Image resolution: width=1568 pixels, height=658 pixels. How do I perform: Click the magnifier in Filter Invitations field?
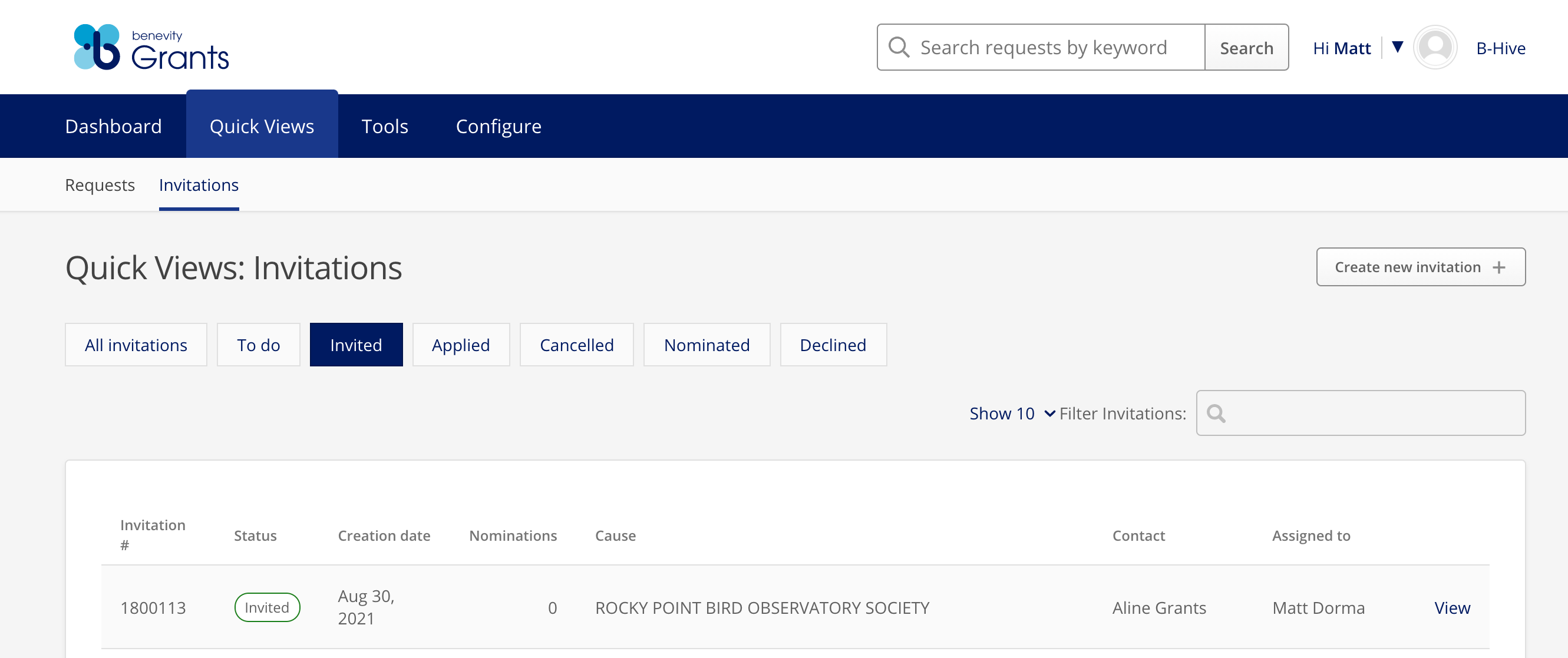[x=1216, y=414]
